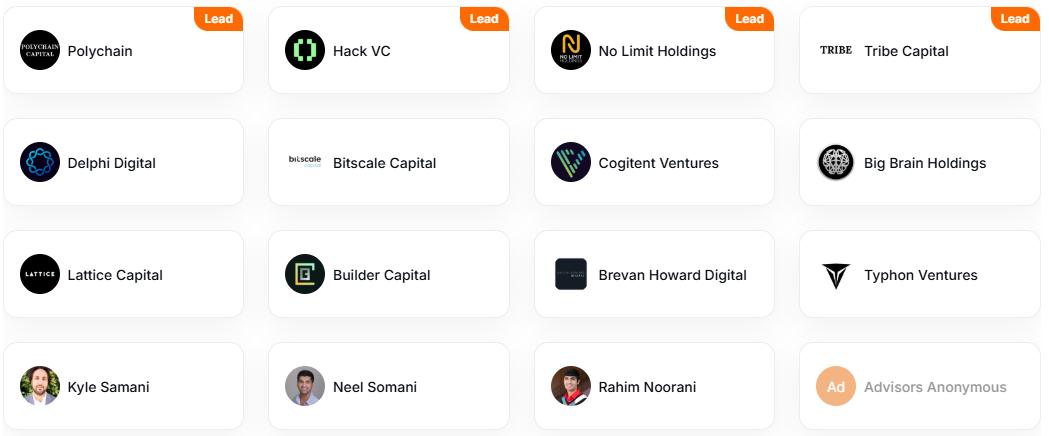Select the Typhon Ventures name text

pos(921,275)
